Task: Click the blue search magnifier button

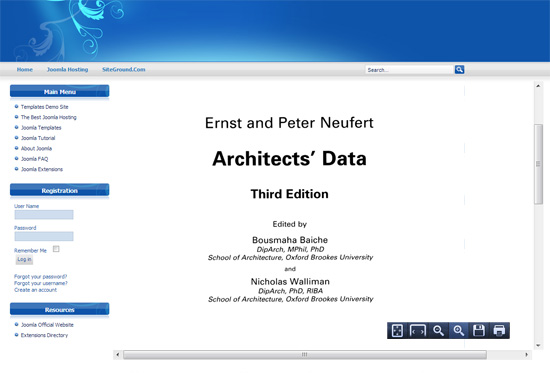Action: 460,69
